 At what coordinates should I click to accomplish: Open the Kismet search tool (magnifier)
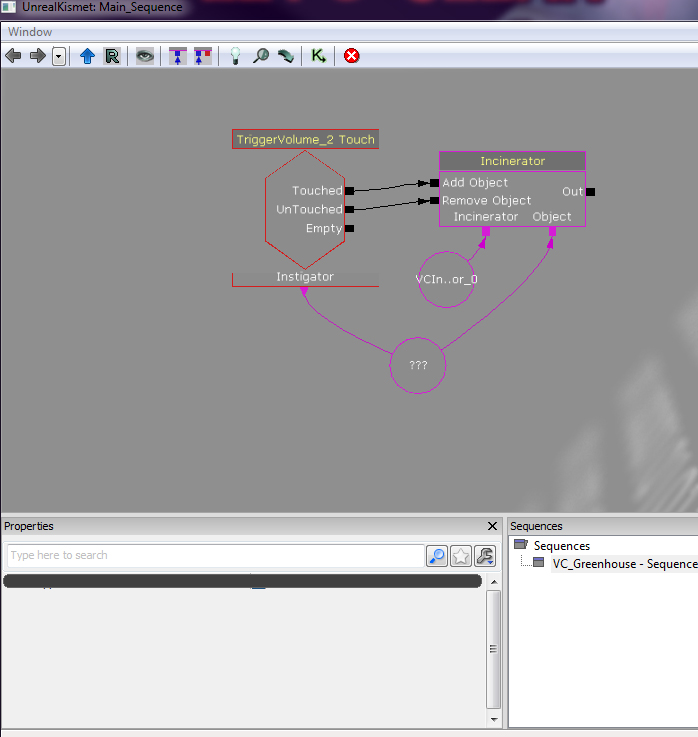click(x=260, y=56)
